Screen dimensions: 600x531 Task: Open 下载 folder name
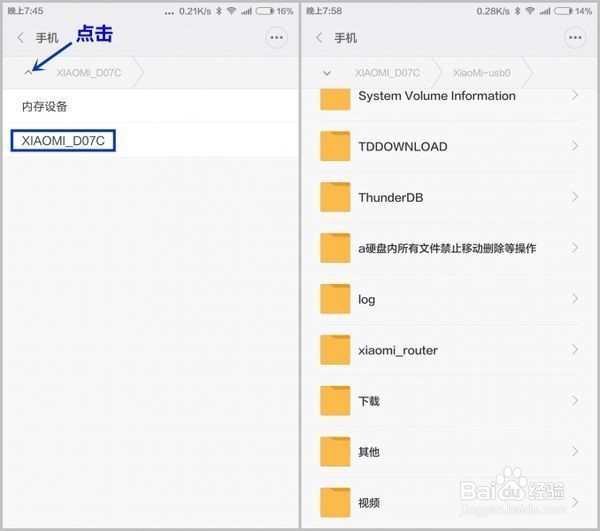pyautogui.click(x=369, y=401)
